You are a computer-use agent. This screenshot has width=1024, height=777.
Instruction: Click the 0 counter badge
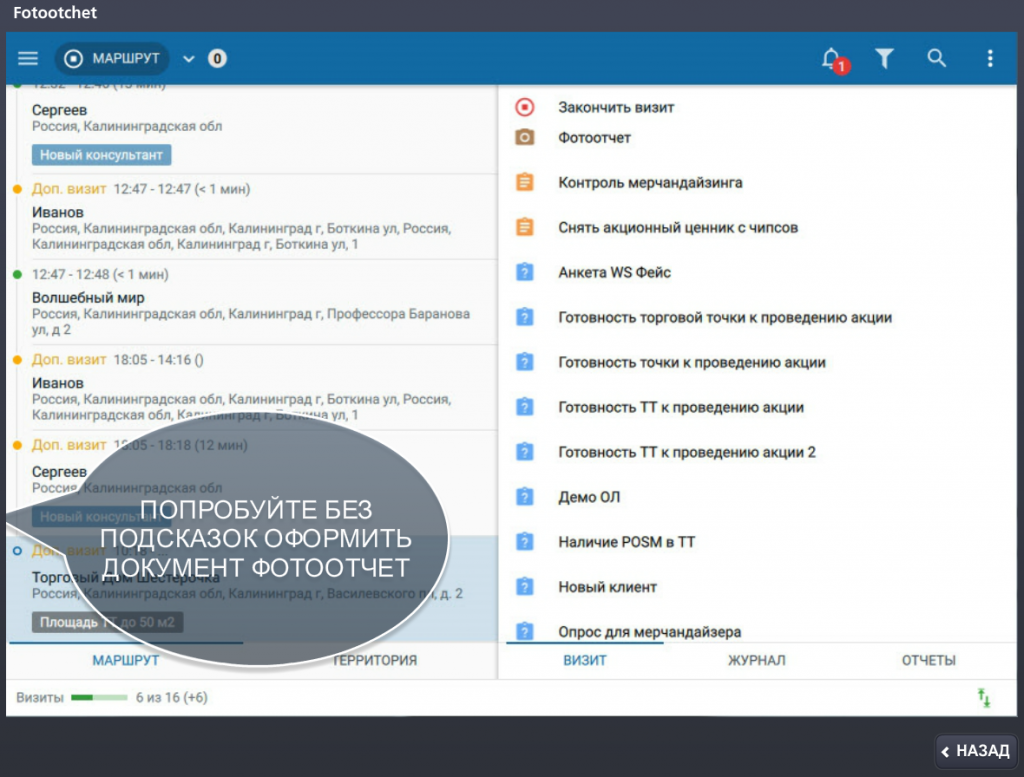click(217, 59)
